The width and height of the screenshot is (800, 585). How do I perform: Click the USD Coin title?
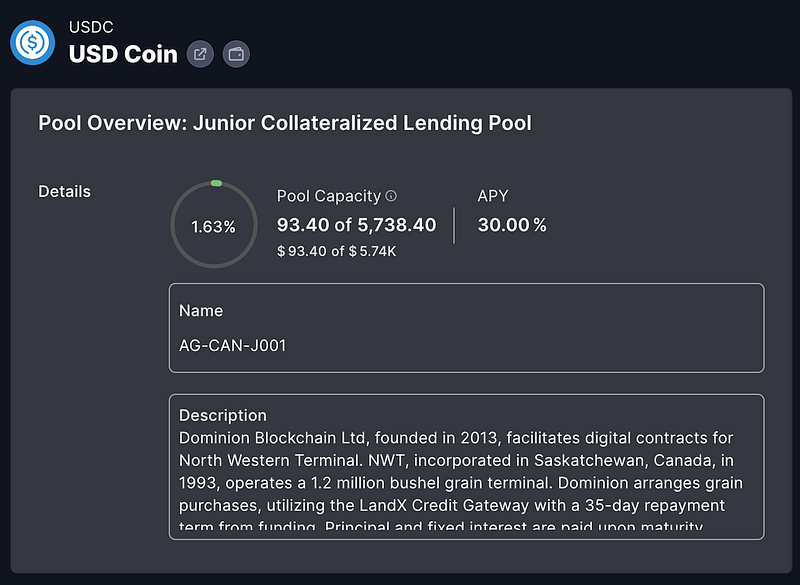[123, 54]
